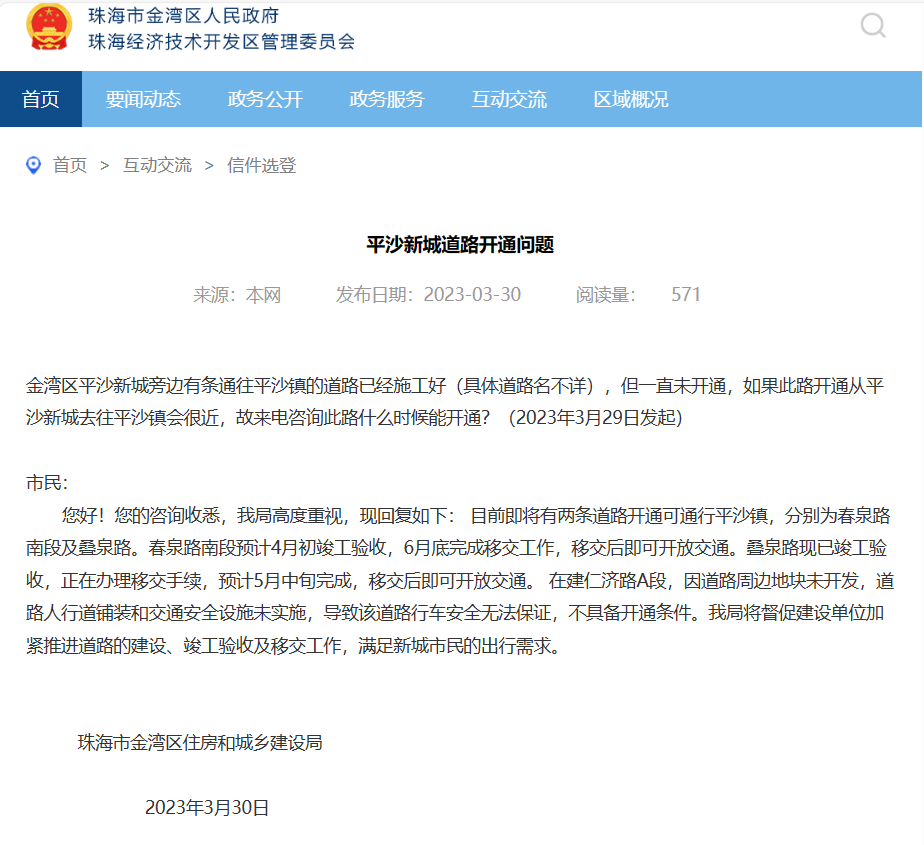Viewport: 924px width, 845px height.
Task: Click the 首页 breadcrumb link
Action: pyautogui.click(x=68, y=165)
